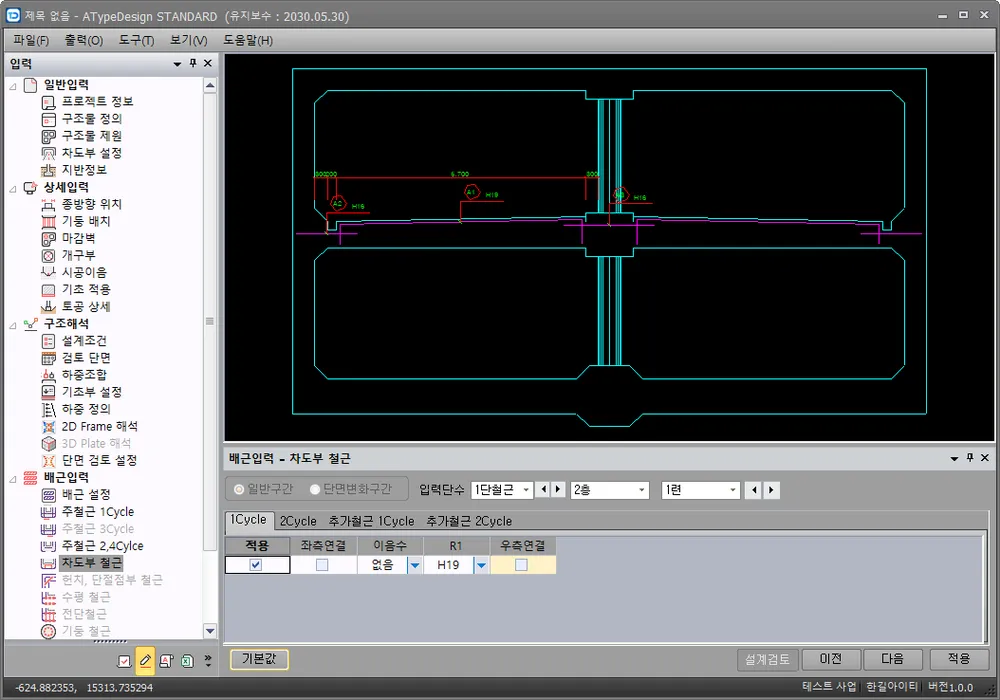Select the 기초 적용 icon
1000x700 pixels.
48,290
